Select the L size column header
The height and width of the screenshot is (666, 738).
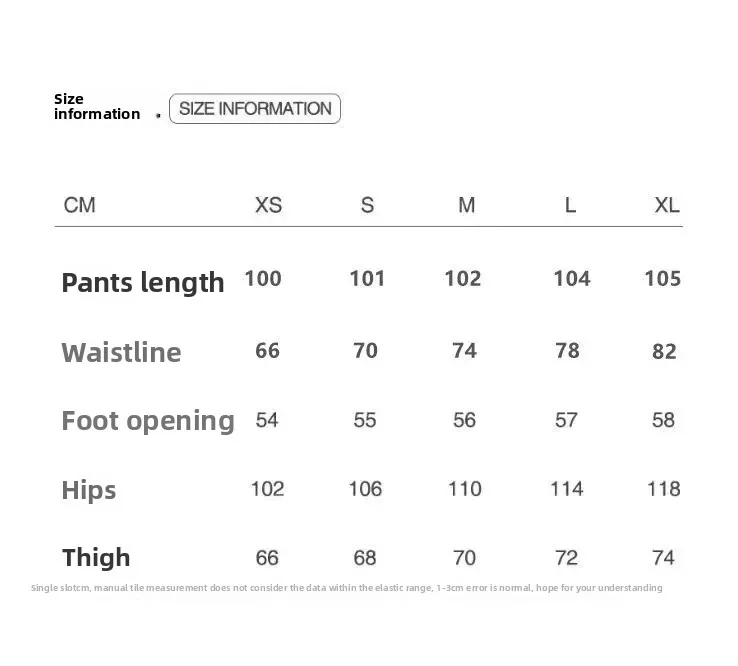pos(570,205)
